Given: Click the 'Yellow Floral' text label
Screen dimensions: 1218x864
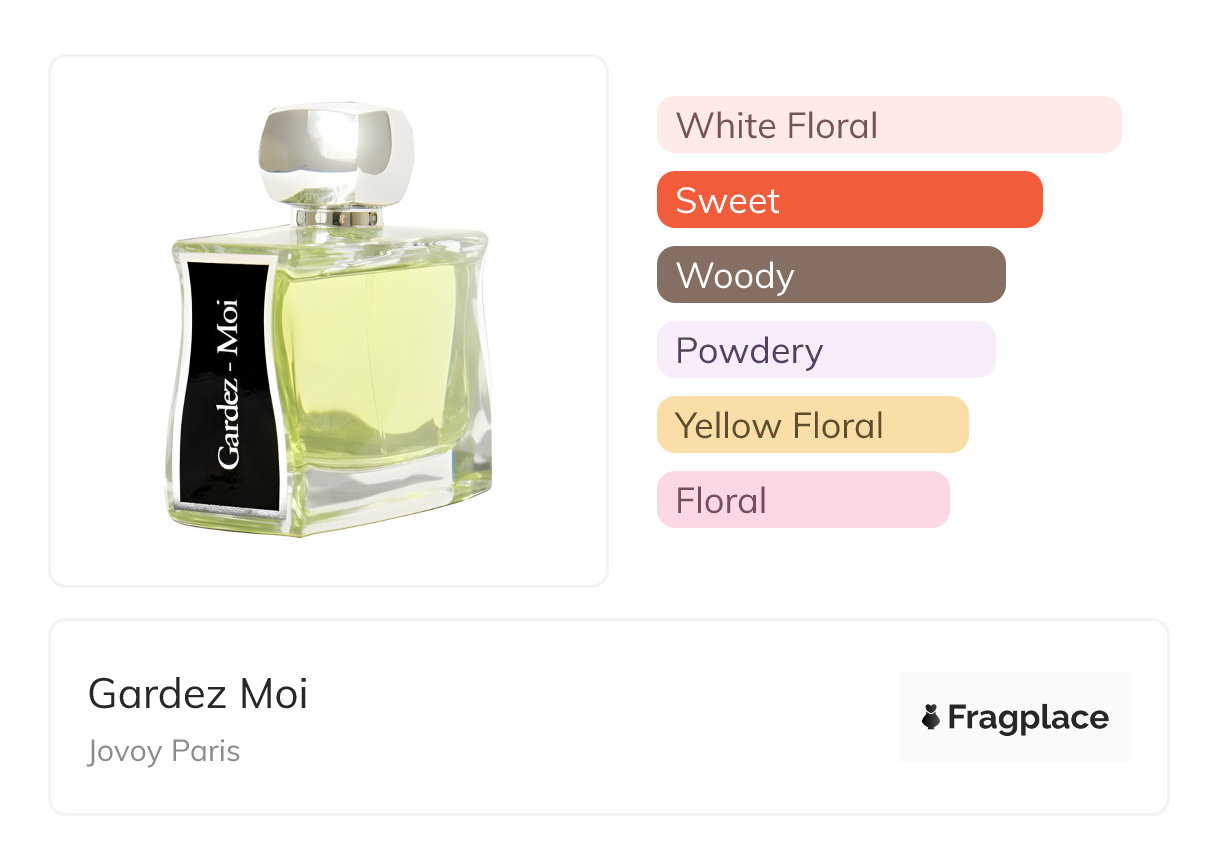Looking at the screenshot, I should point(779,425).
